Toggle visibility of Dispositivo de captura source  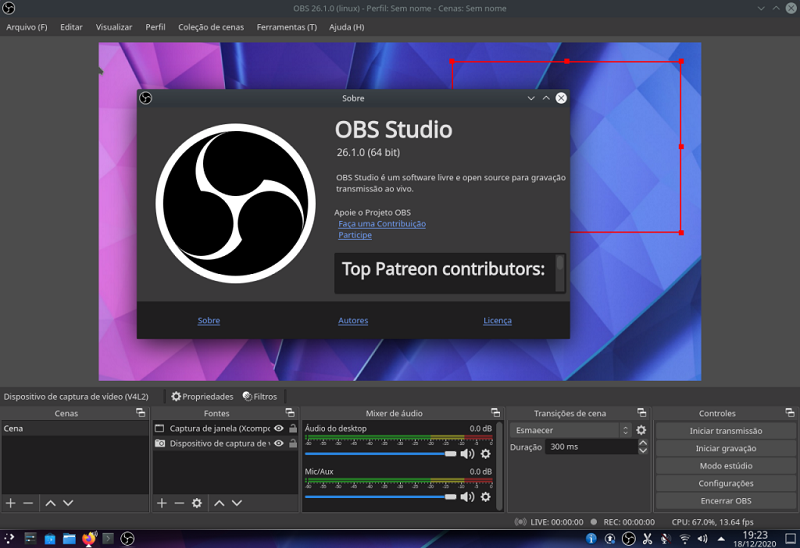(279, 444)
